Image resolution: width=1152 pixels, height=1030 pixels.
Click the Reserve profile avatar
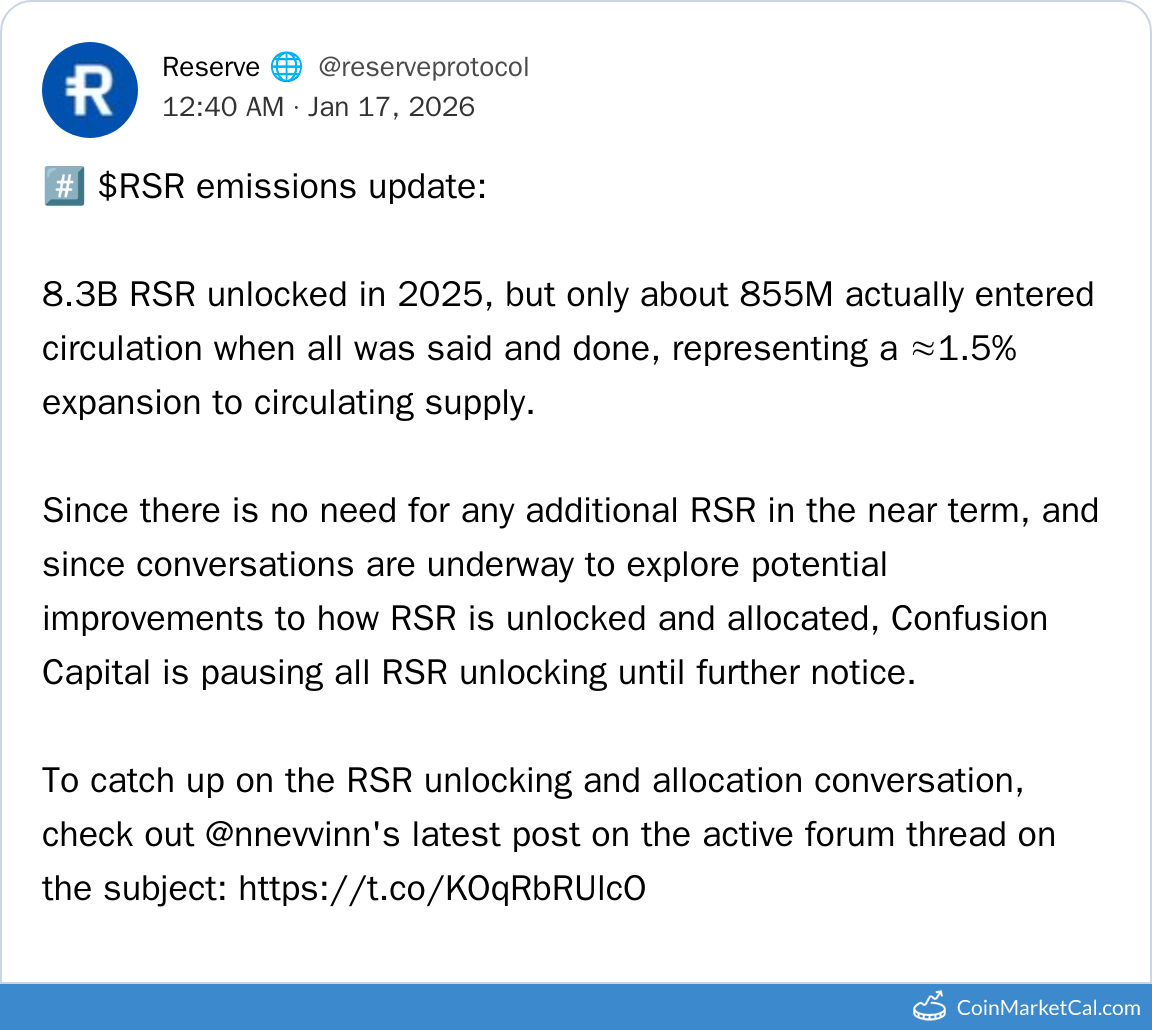click(89, 90)
